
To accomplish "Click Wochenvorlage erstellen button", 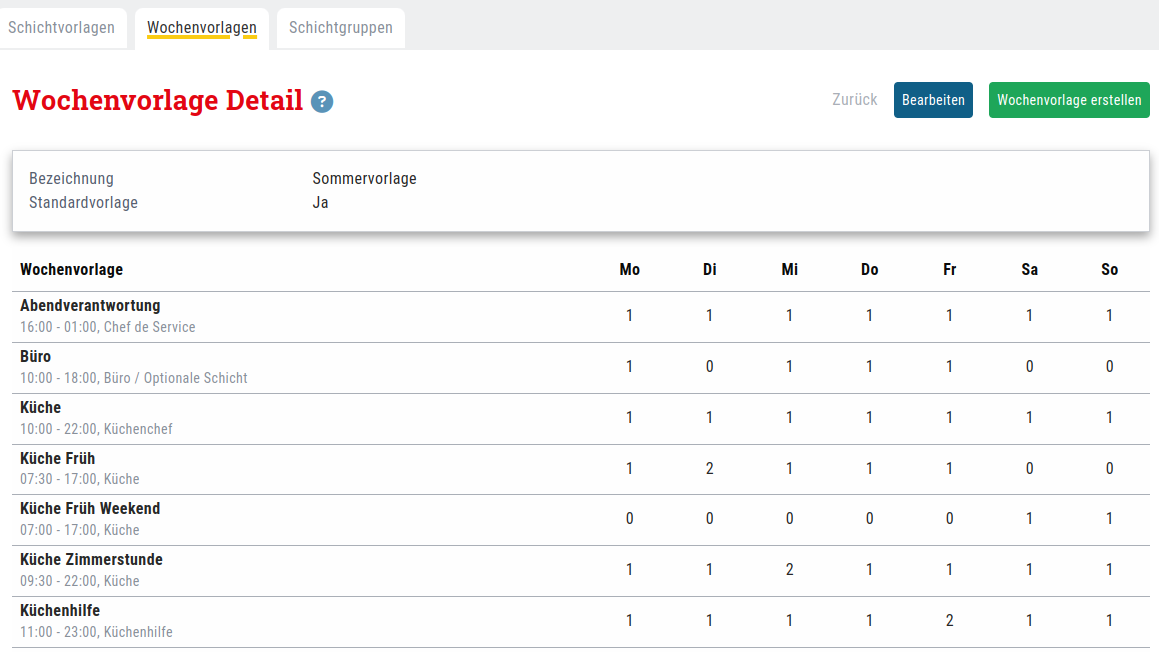I will pos(1069,100).
